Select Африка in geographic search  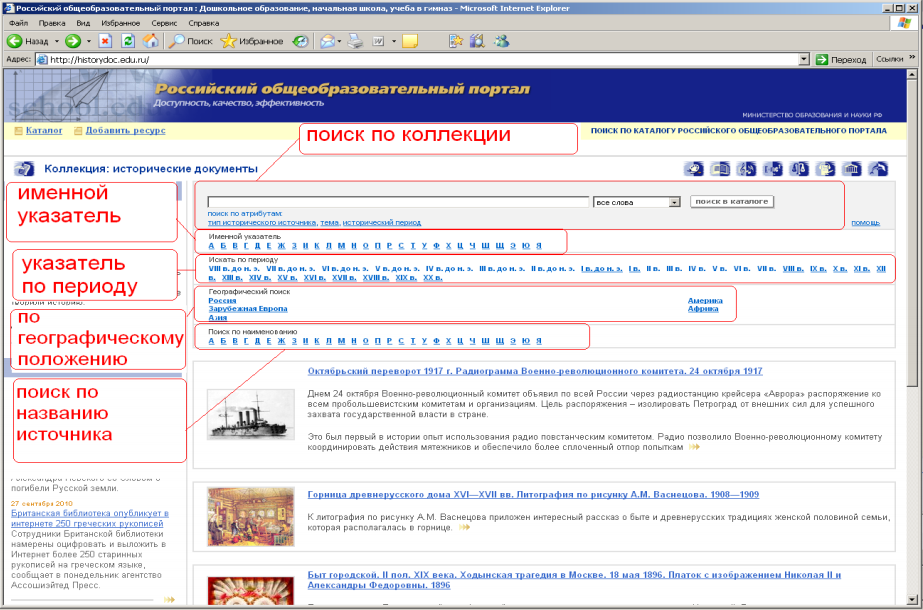[x=703, y=309]
